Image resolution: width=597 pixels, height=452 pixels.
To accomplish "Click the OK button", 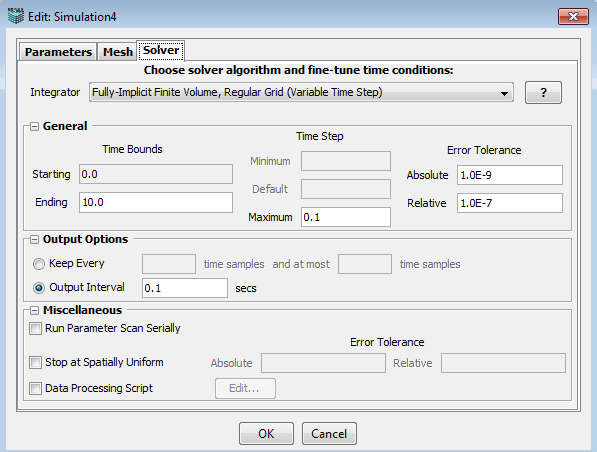I will [266, 433].
